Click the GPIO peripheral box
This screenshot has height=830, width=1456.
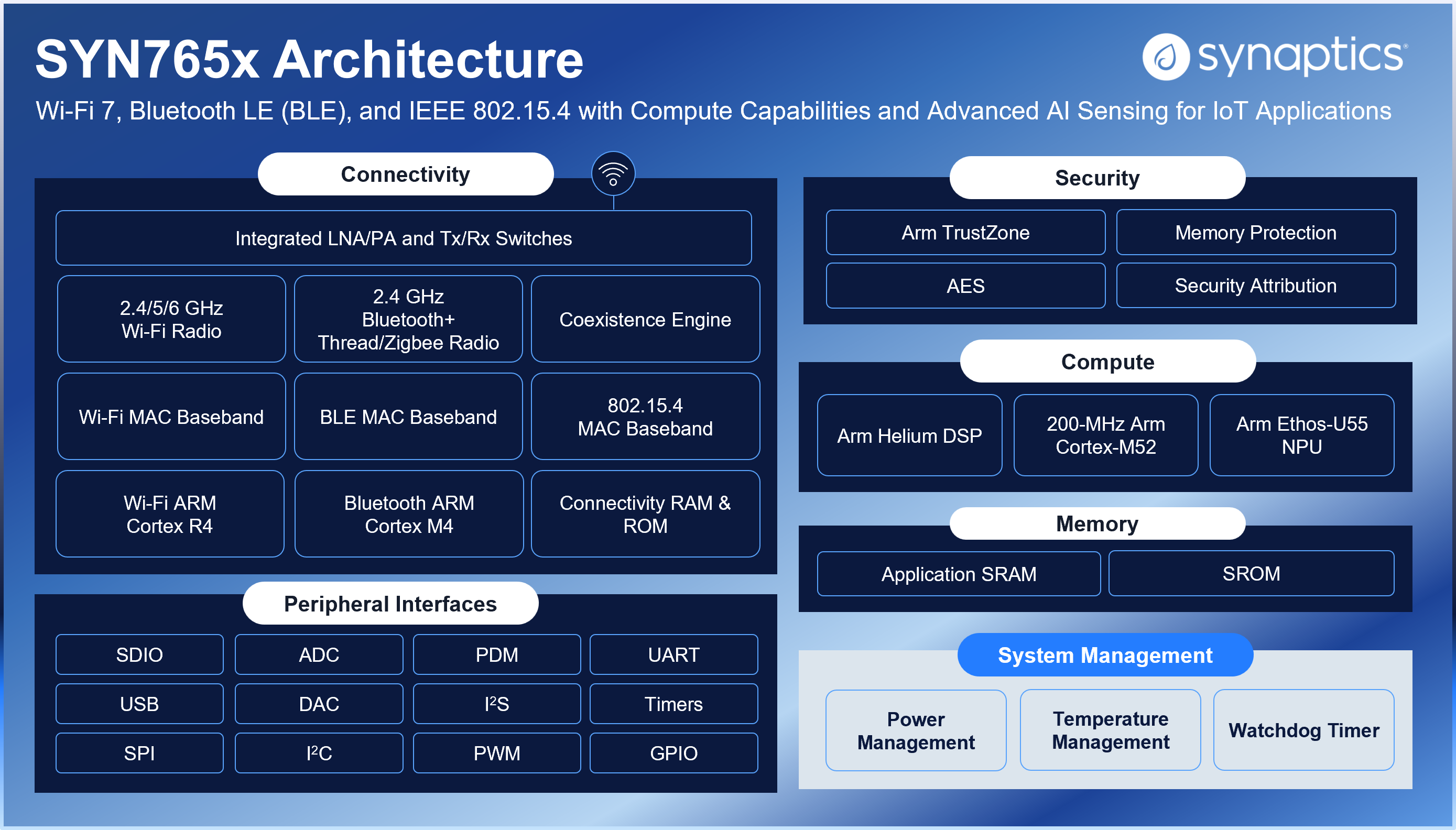tap(673, 753)
